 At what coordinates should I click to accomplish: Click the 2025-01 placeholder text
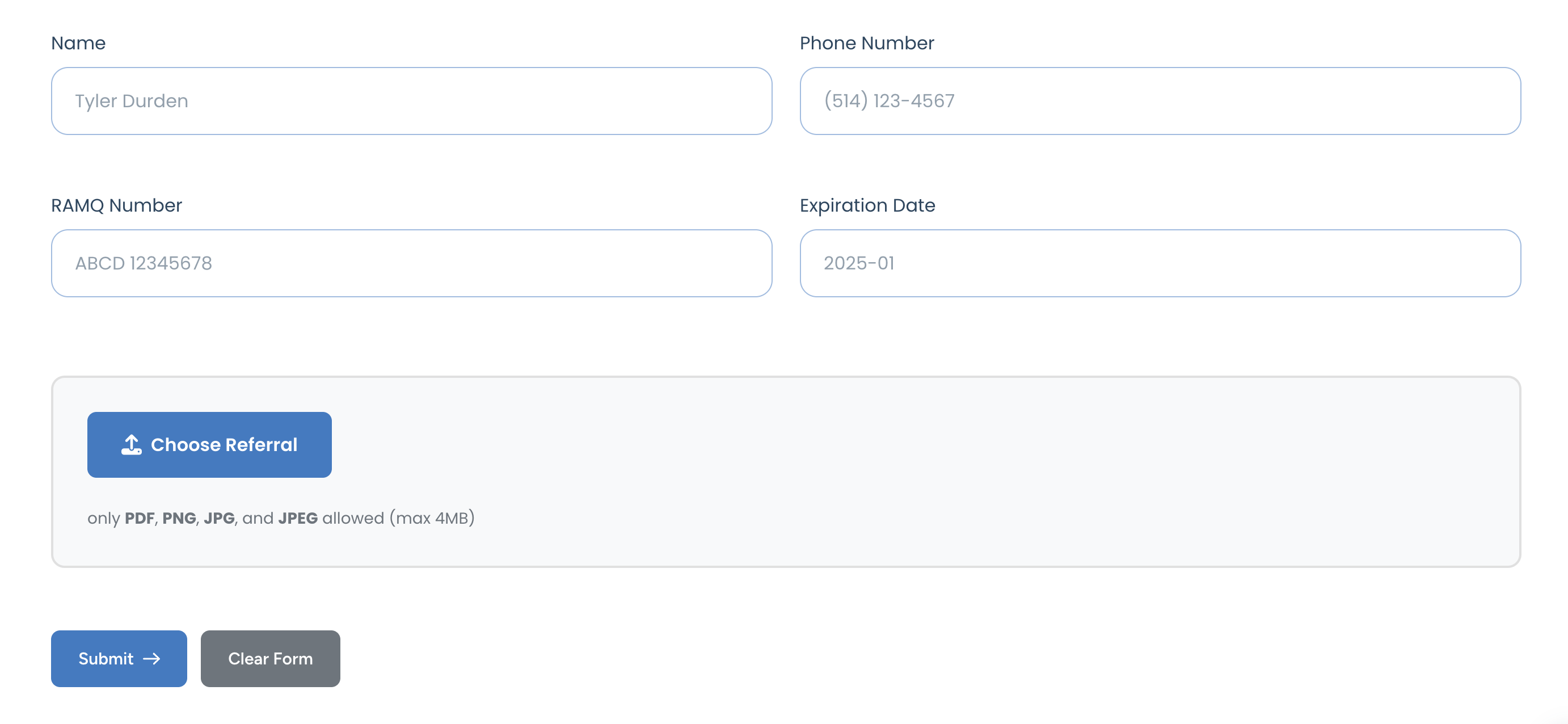859,263
